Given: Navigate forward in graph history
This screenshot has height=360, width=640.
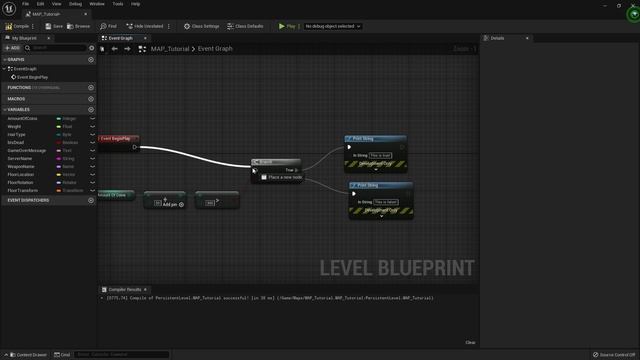Looking at the screenshot, I should click(x=127, y=49).
